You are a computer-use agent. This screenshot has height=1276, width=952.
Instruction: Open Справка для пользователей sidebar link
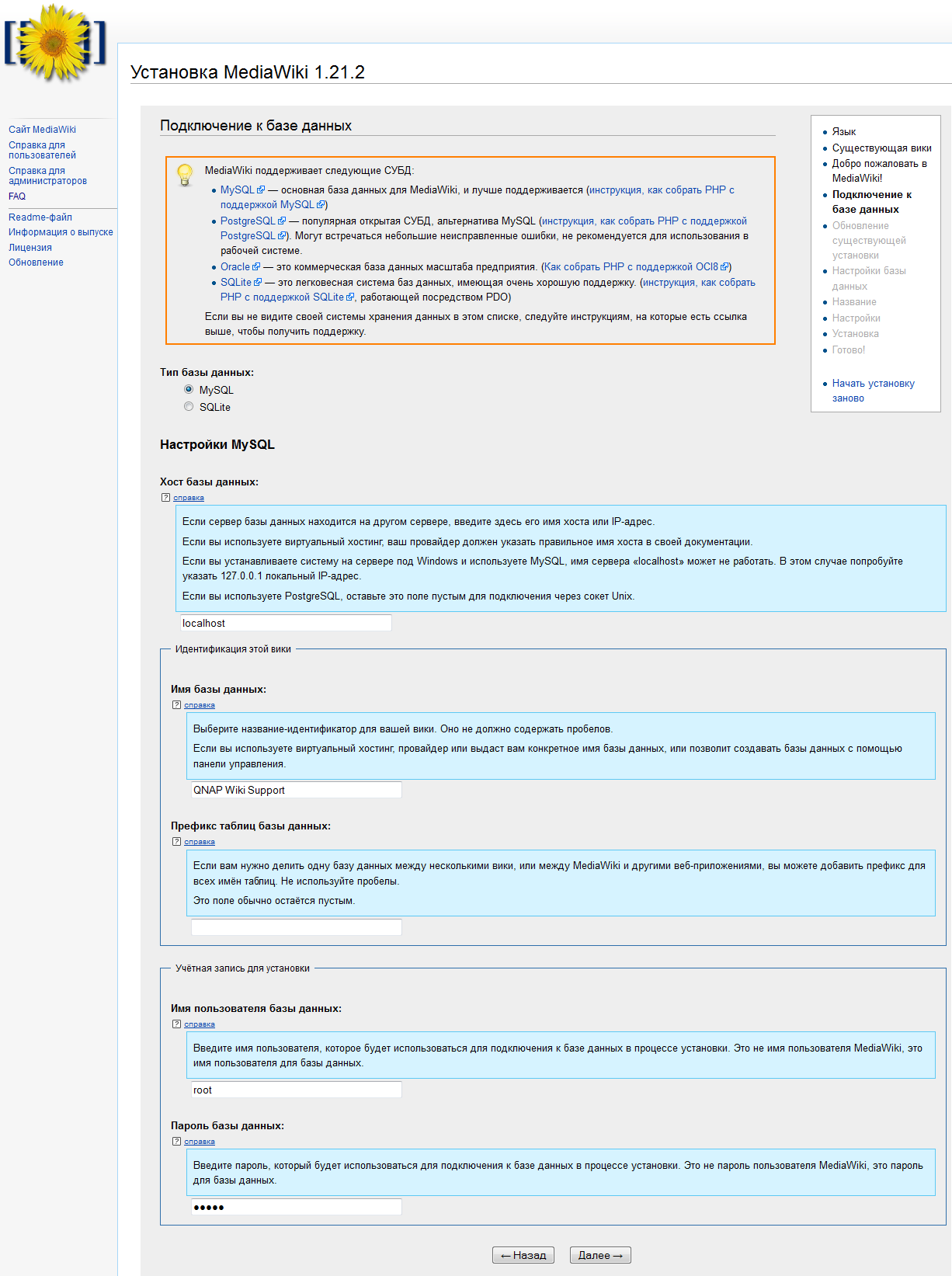point(42,150)
